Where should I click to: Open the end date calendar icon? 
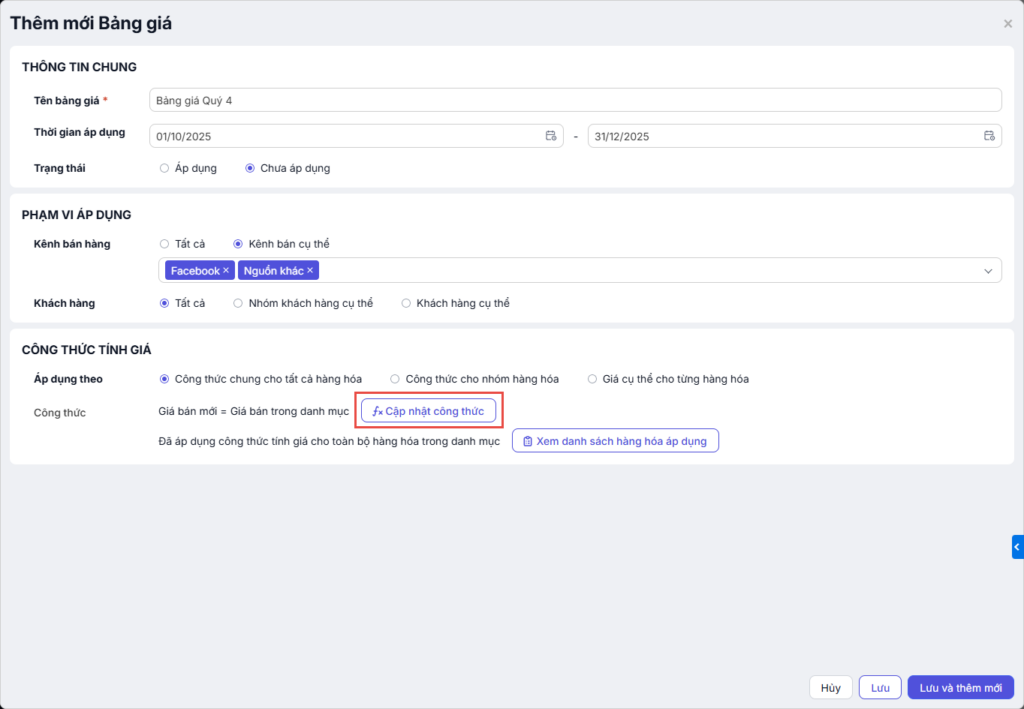point(988,136)
